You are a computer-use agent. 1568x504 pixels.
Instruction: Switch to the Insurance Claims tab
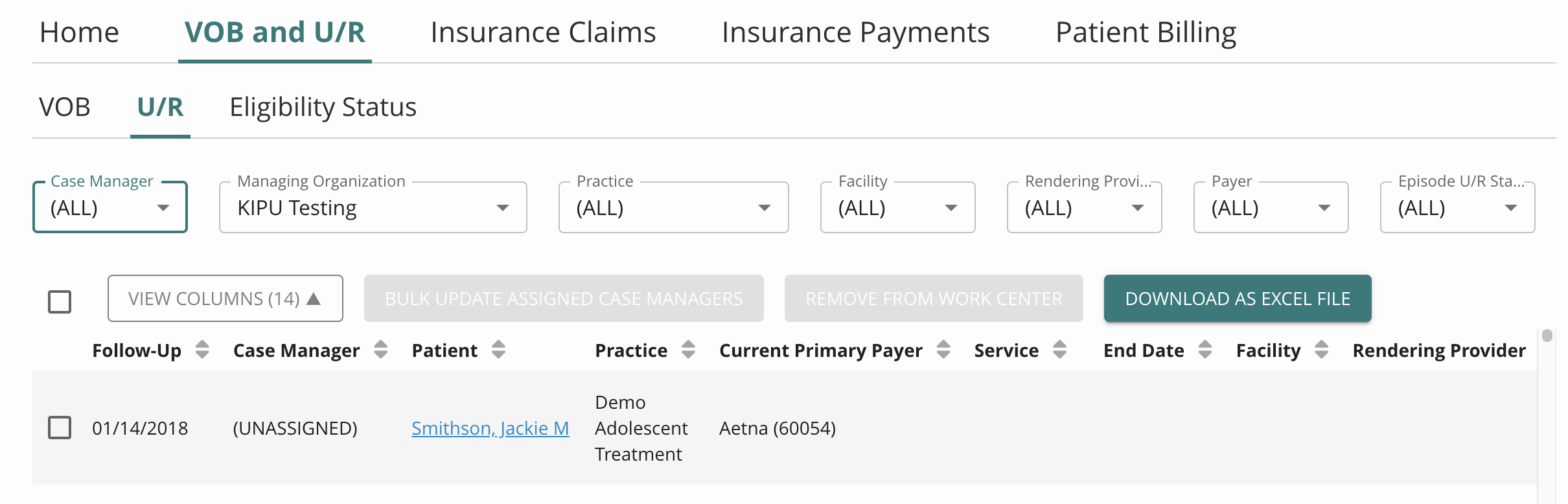543,32
